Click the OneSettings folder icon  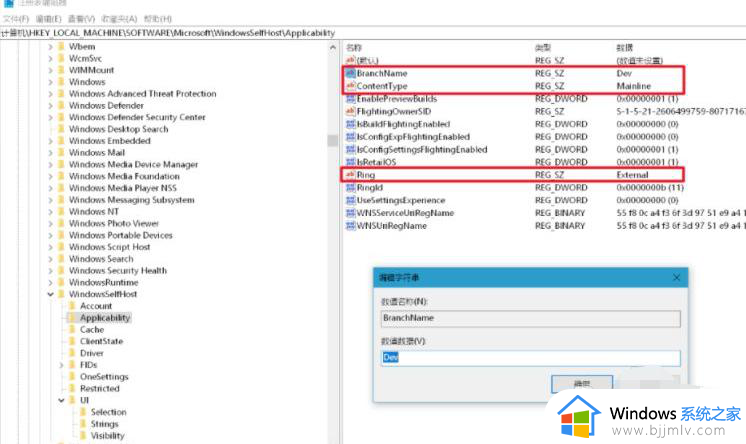[72, 376]
